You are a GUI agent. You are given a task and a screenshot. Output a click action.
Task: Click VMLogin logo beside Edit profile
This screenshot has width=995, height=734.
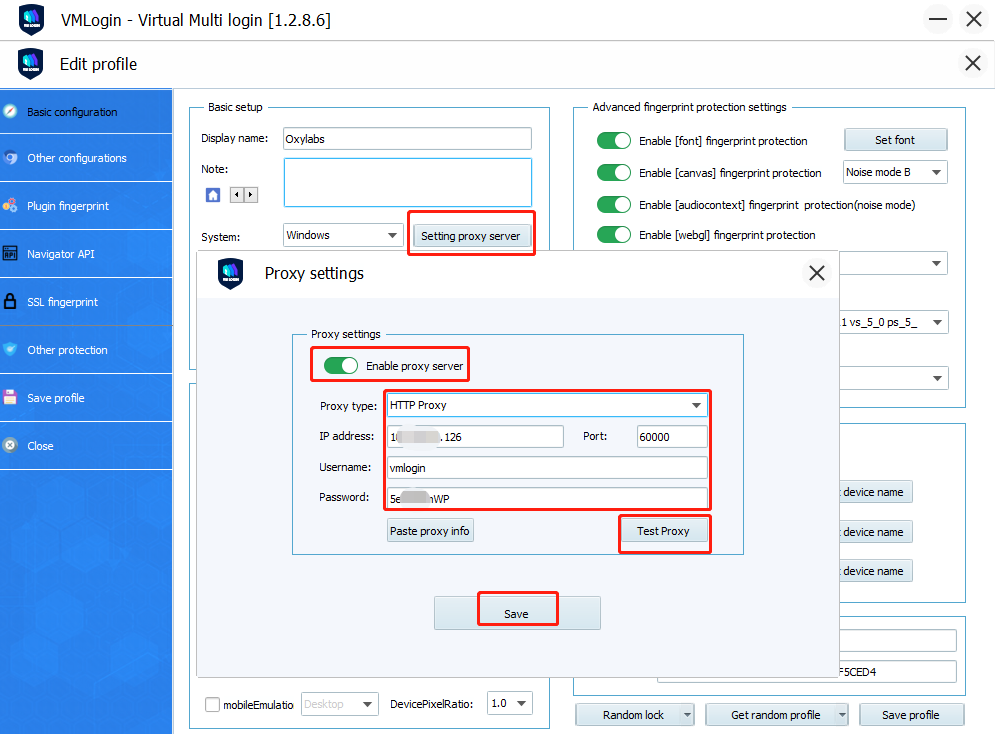tap(30, 63)
